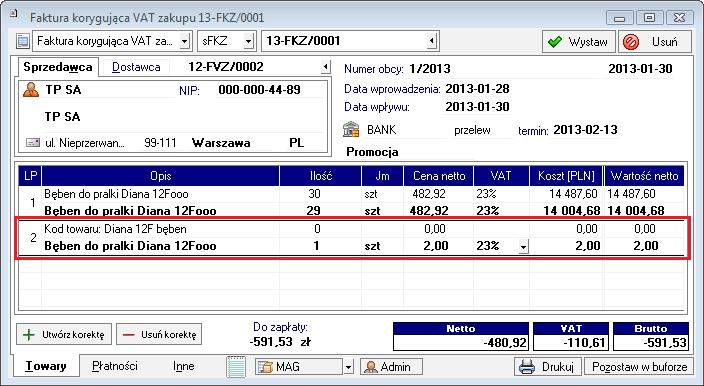Click the Utwórz korektę button
The height and width of the screenshot is (386, 704).
point(64,334)
